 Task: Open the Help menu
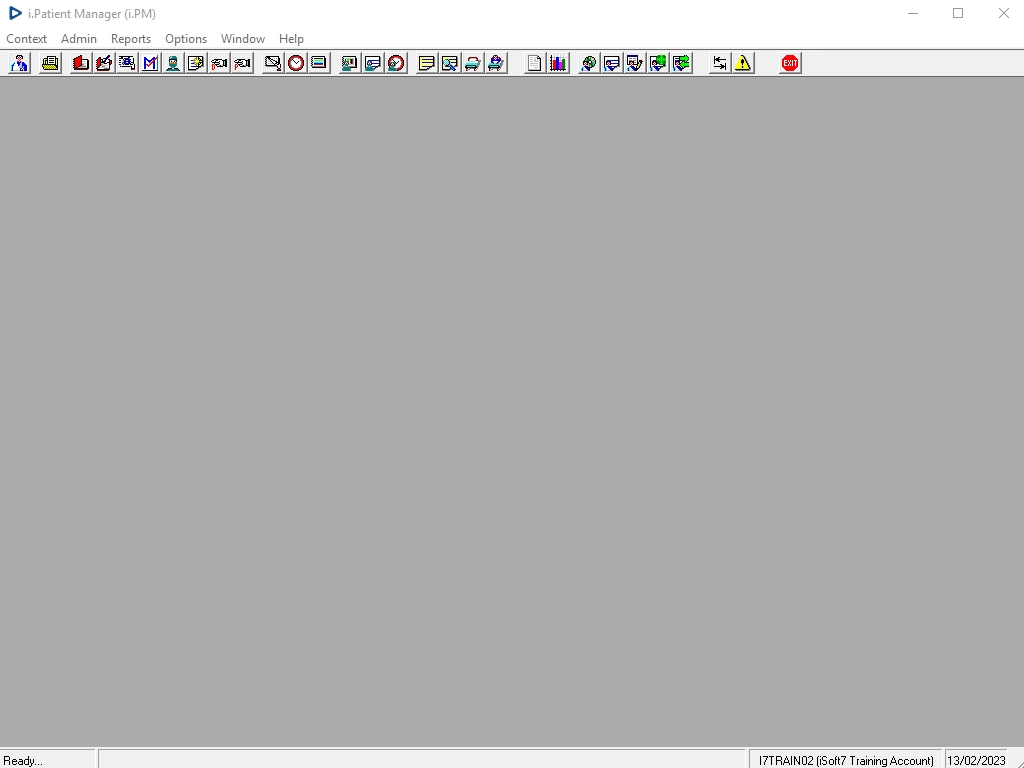(x=291, y=39)
